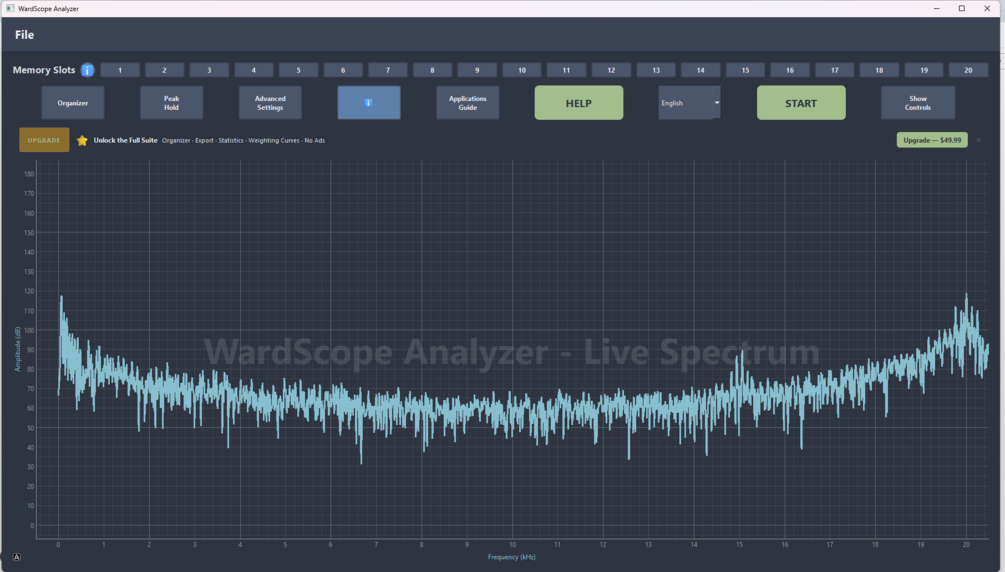This screenshot has height=572, width=1005.
Task: Select memory slot 14
Action: coord(701,70)
